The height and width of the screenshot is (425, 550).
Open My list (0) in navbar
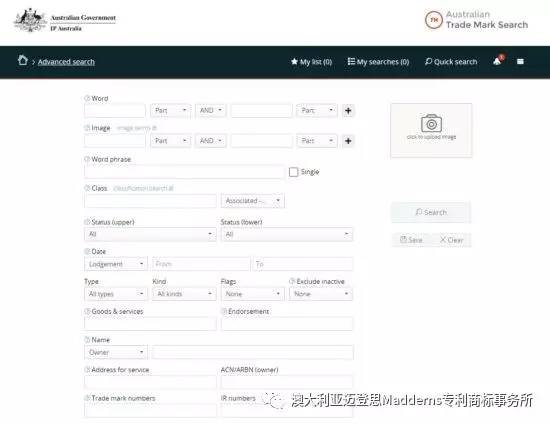click(311, 62)
